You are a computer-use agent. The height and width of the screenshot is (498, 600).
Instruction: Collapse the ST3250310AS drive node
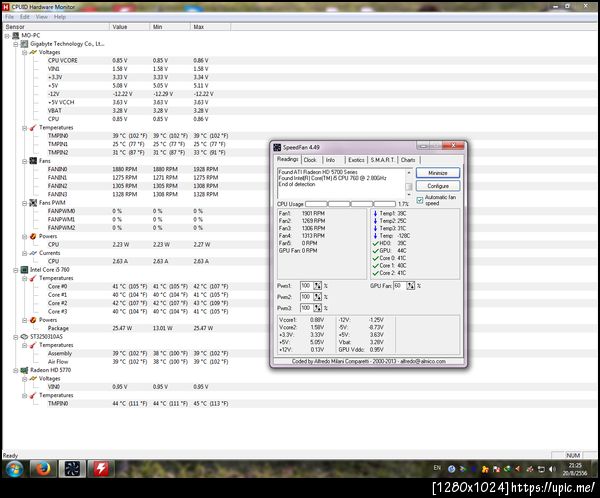coord(16,337)
